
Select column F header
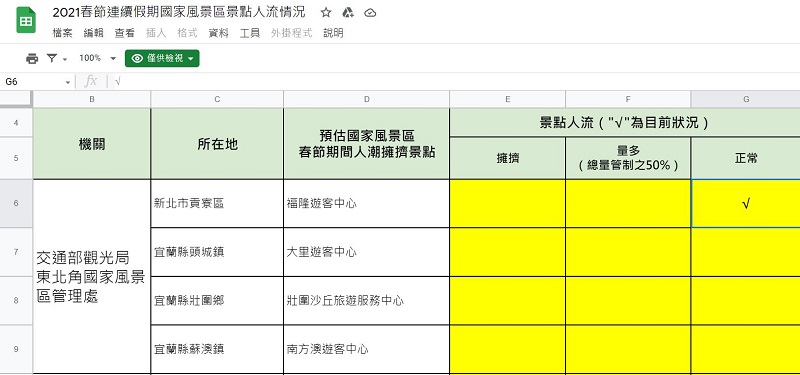click(628, 99)
